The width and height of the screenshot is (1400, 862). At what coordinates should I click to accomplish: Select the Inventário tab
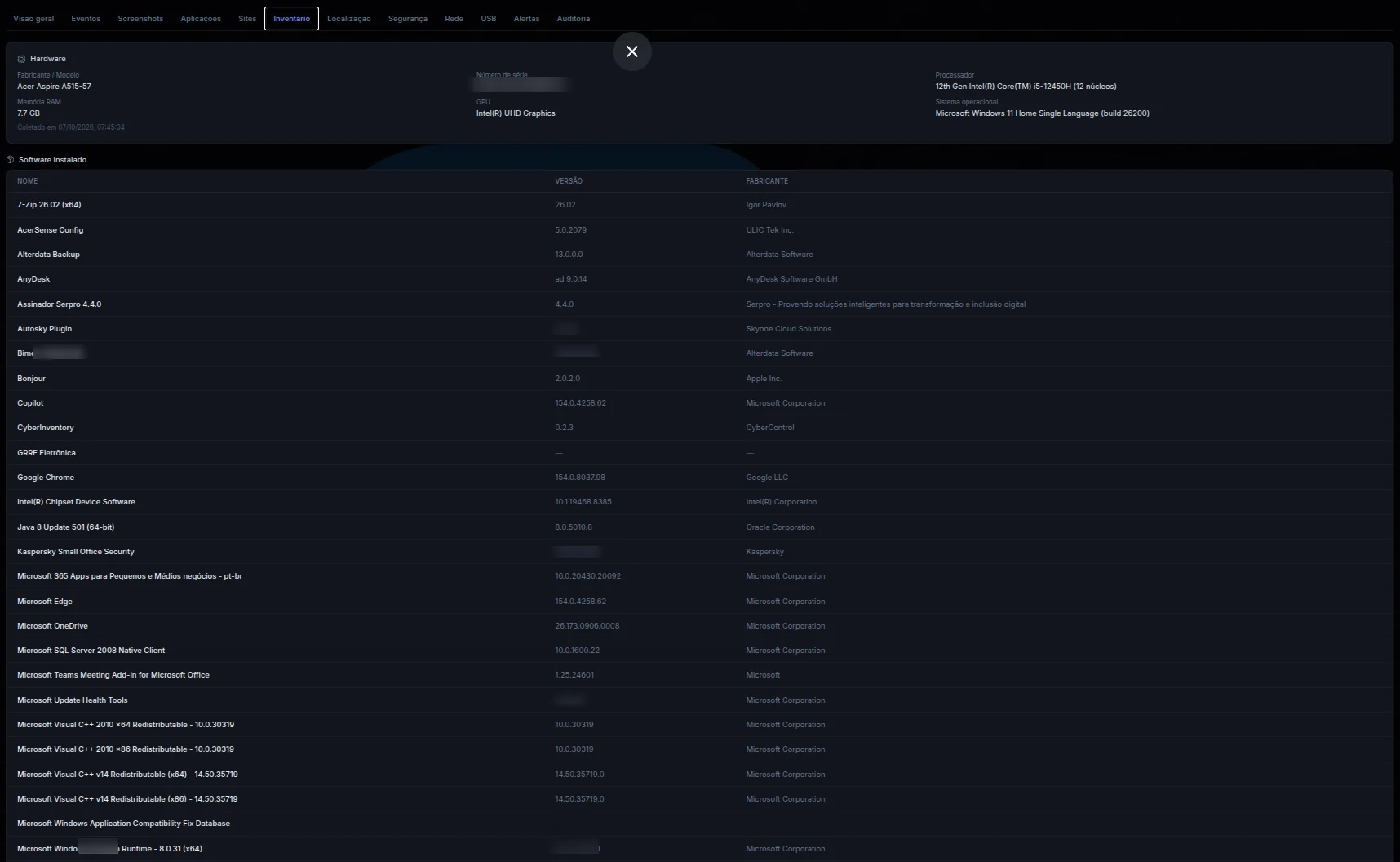tap(291, 19)
